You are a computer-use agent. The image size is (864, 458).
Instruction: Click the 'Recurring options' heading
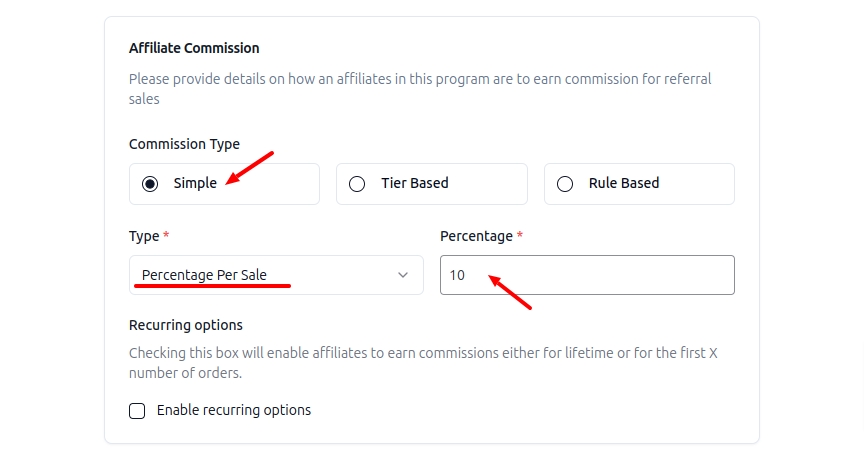(x=186, y=325)
